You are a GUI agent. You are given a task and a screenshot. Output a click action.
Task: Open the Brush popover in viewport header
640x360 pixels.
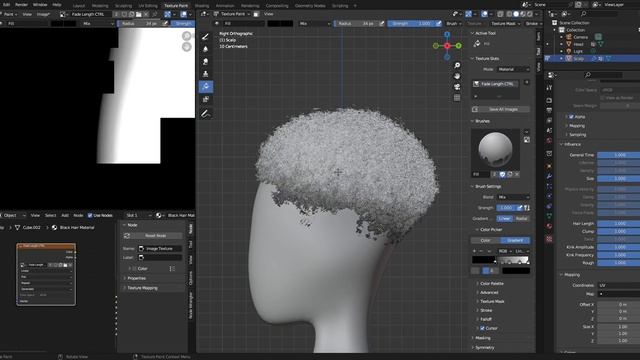453,24
